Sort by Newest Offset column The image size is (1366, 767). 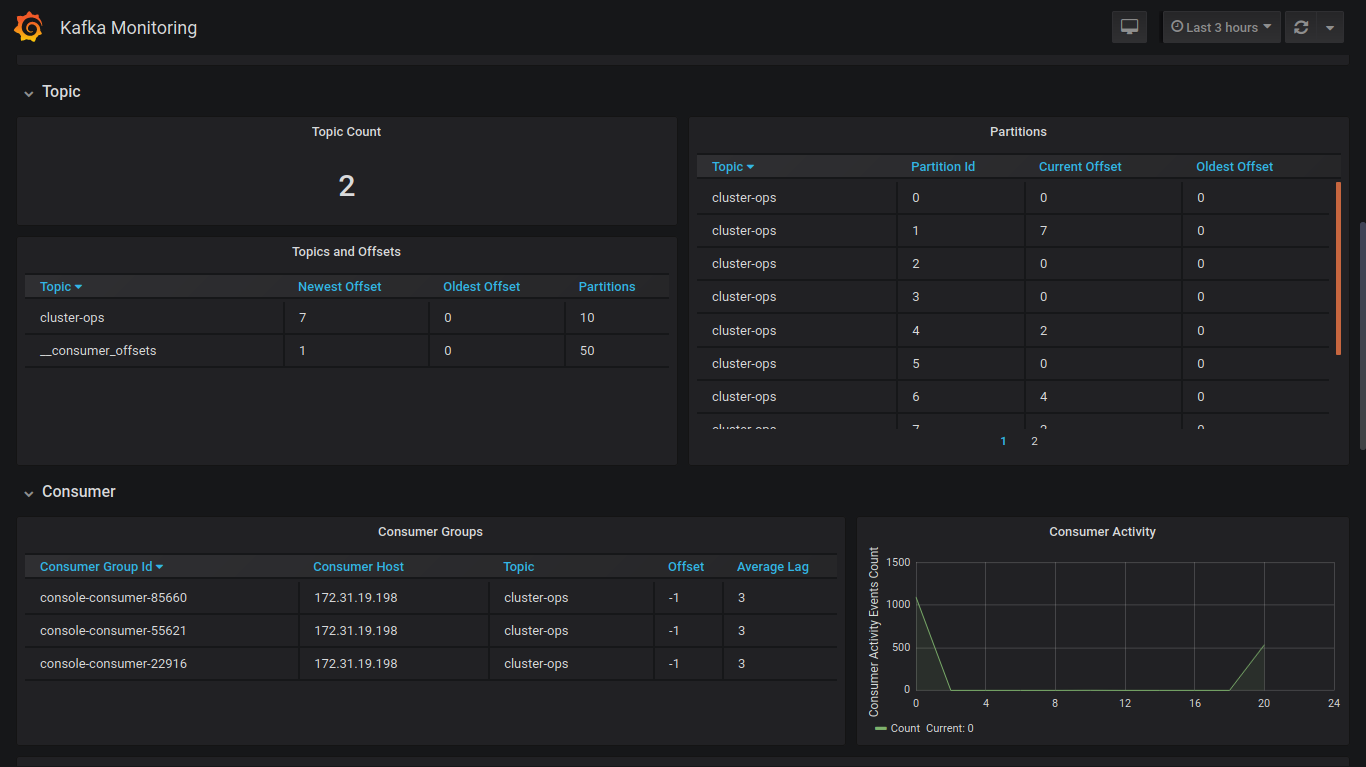339,287
